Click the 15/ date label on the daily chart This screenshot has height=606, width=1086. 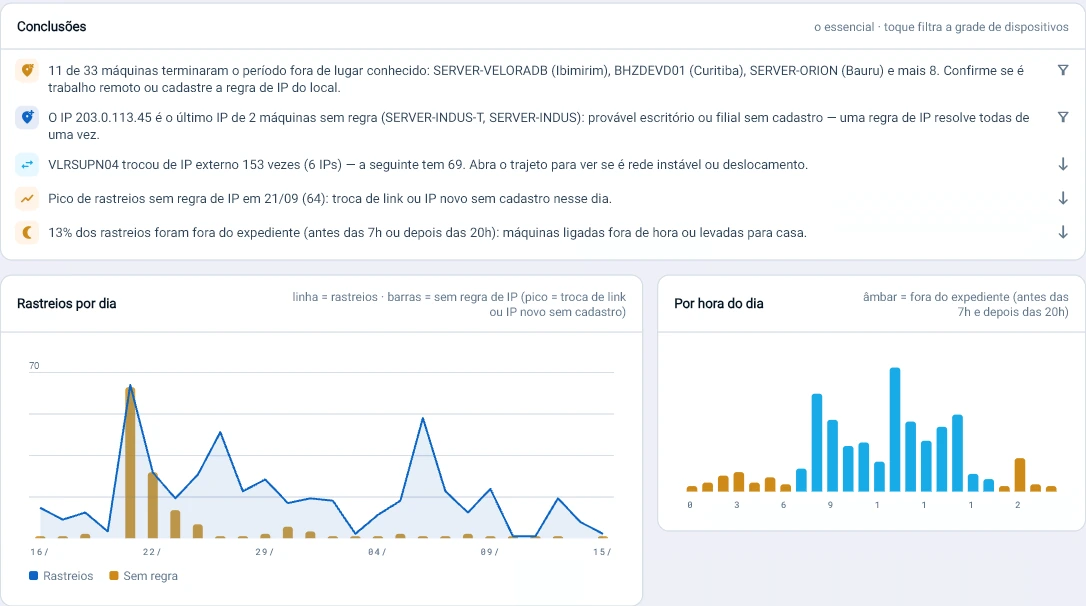[x=602, y=552]
